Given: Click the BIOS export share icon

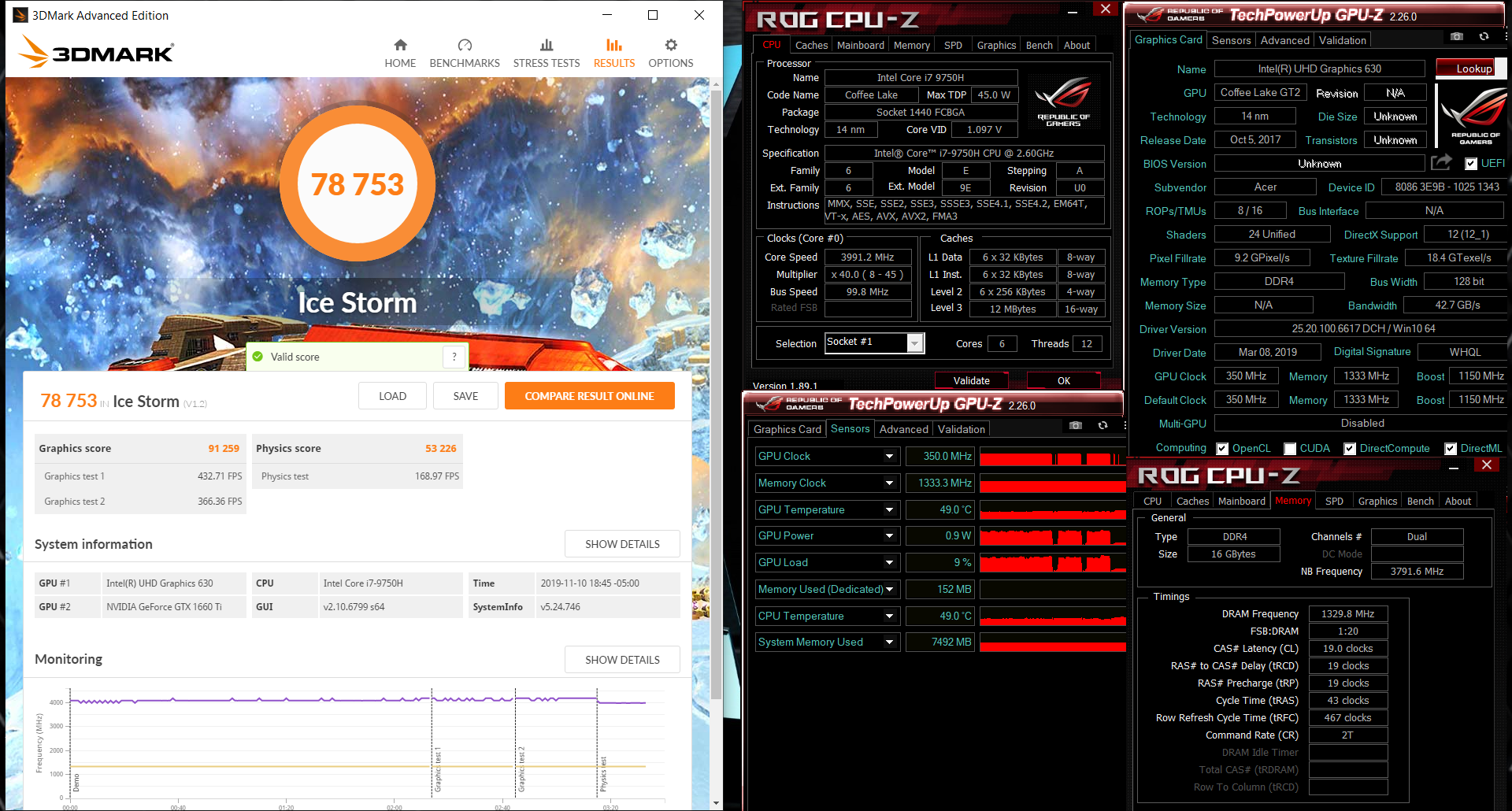Looking at the screenshot, I should (1441, 162).
